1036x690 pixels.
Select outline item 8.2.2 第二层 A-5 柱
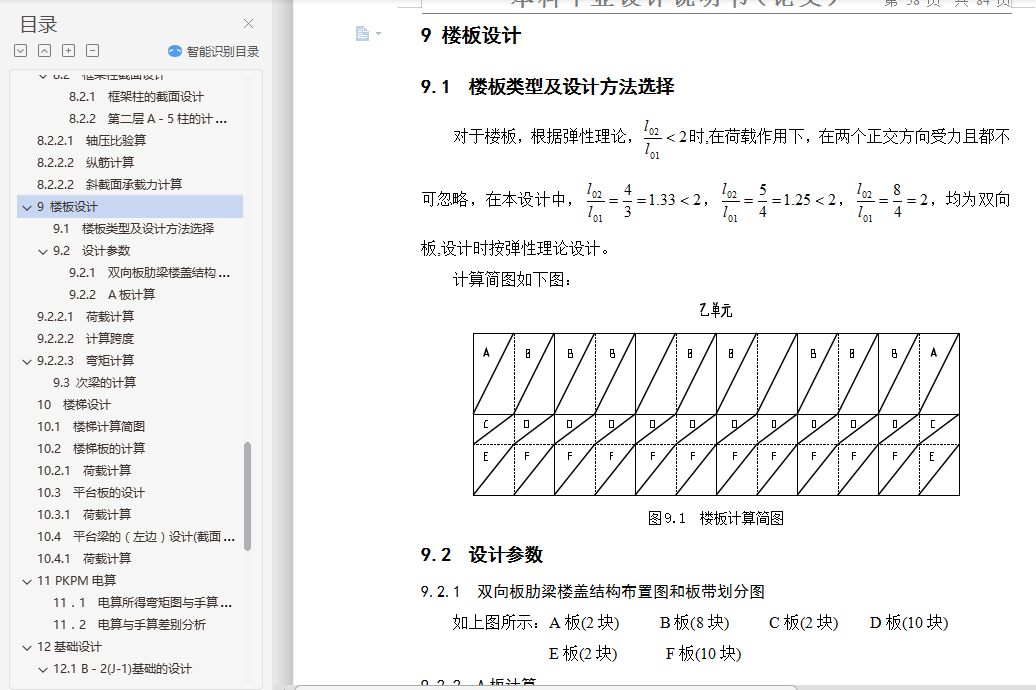tap(148, 119)
